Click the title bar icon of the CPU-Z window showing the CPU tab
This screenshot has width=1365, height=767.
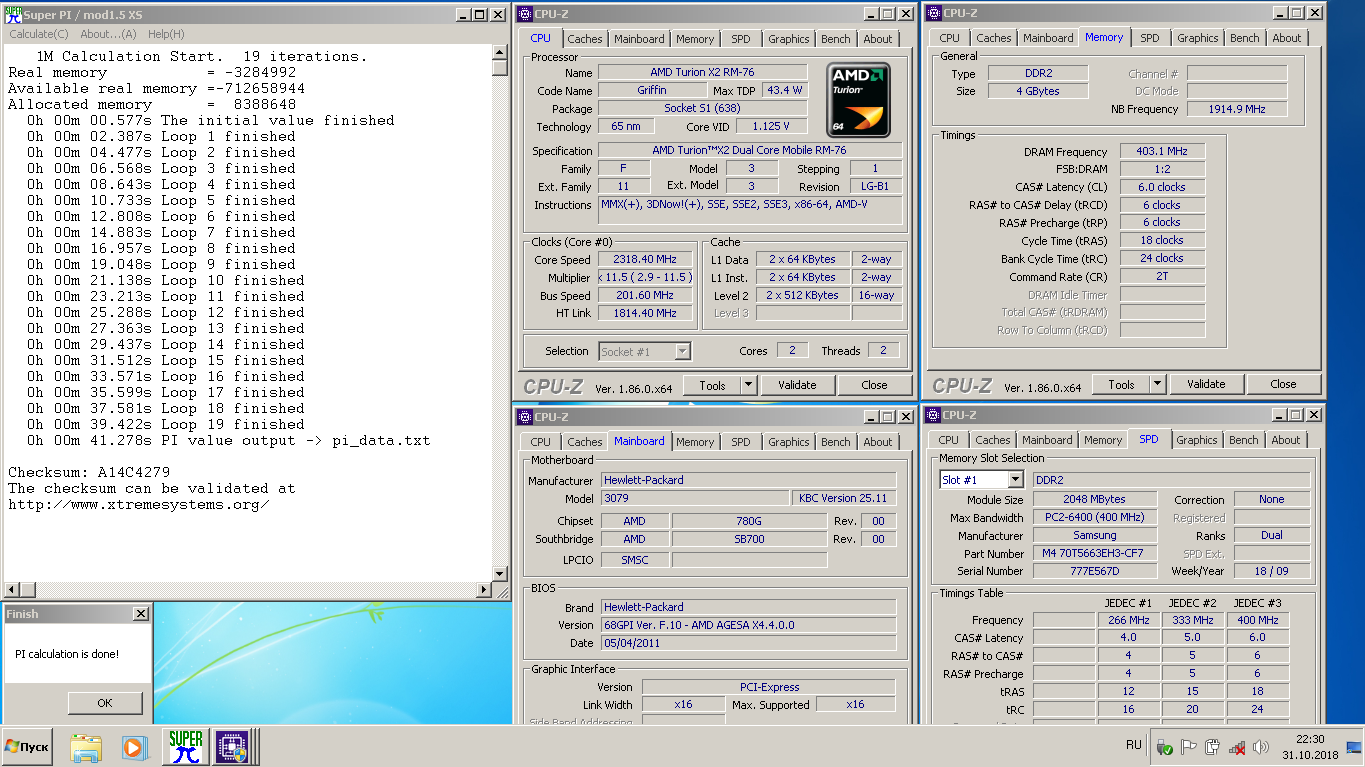pos(524,14)
